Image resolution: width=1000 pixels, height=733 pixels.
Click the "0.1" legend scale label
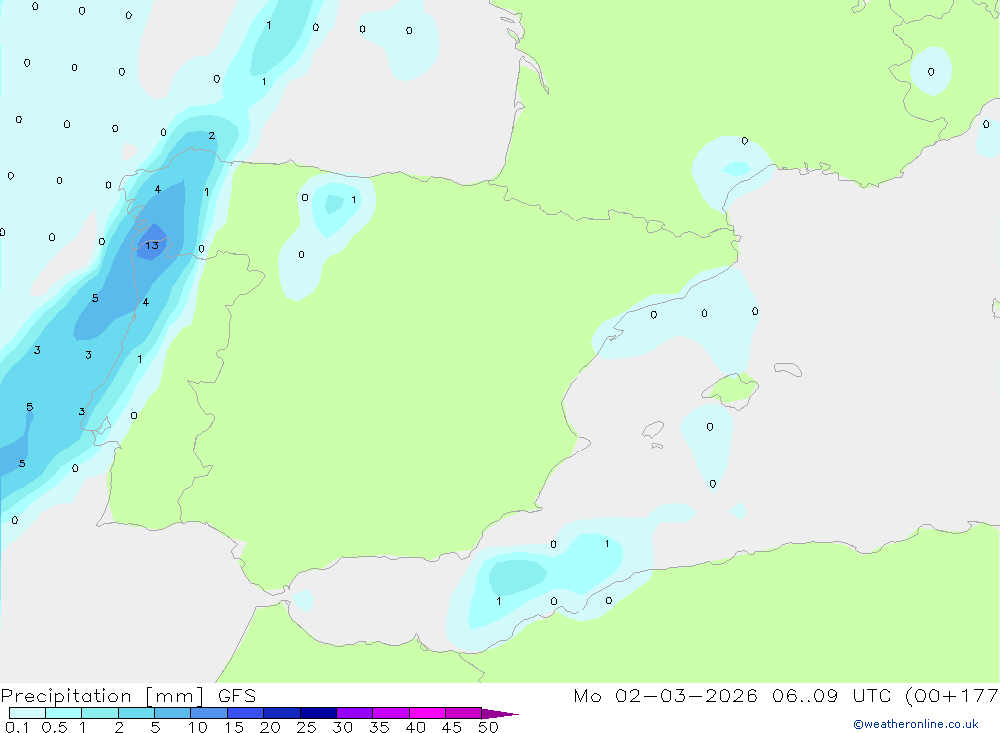coord(17,727)
